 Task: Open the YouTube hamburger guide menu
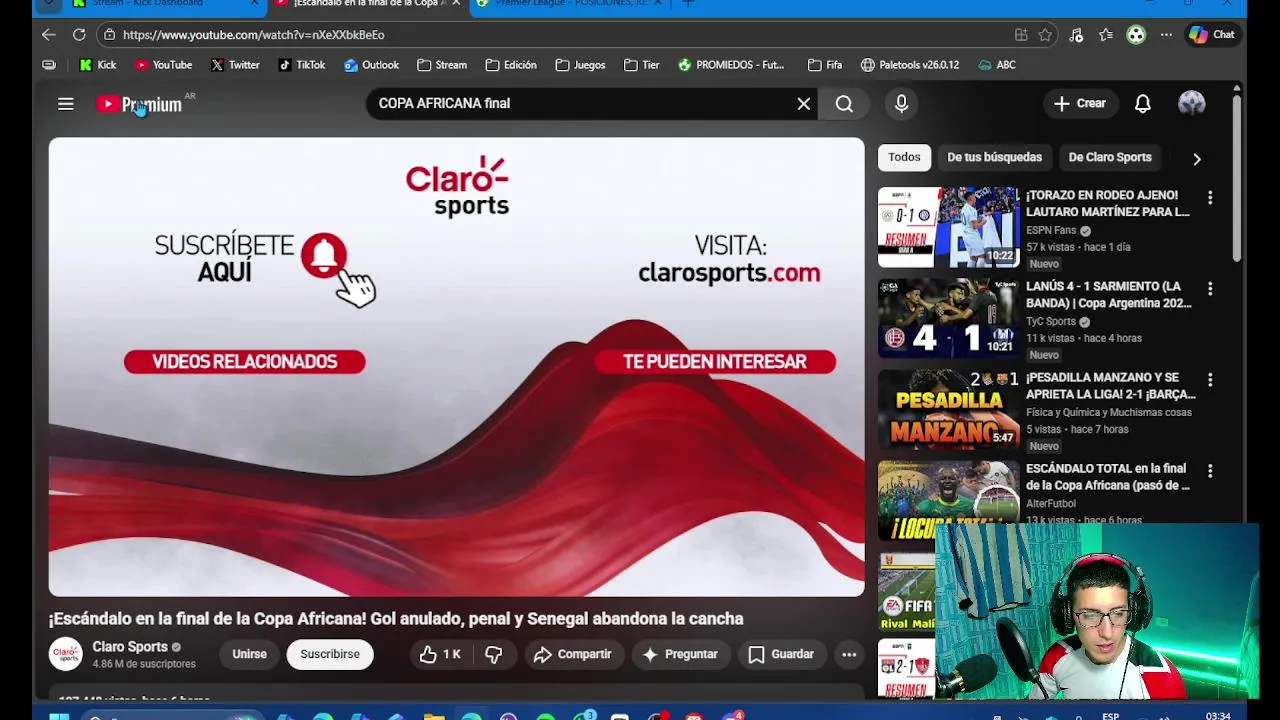[x=66, y=103]
